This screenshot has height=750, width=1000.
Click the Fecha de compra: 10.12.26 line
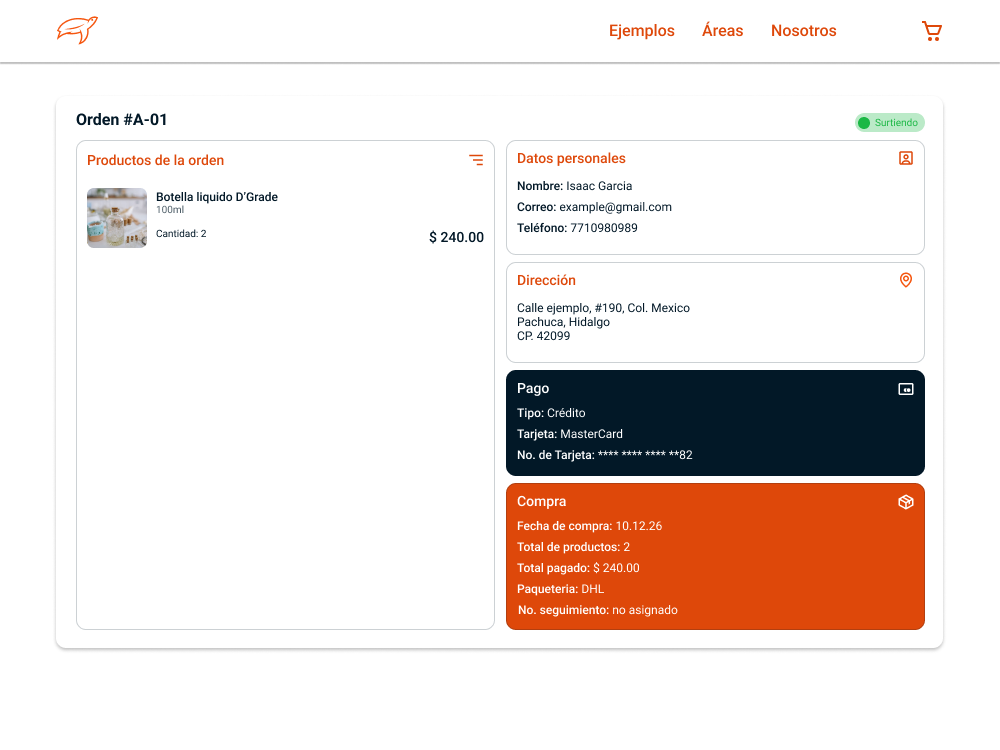(589, 526)
